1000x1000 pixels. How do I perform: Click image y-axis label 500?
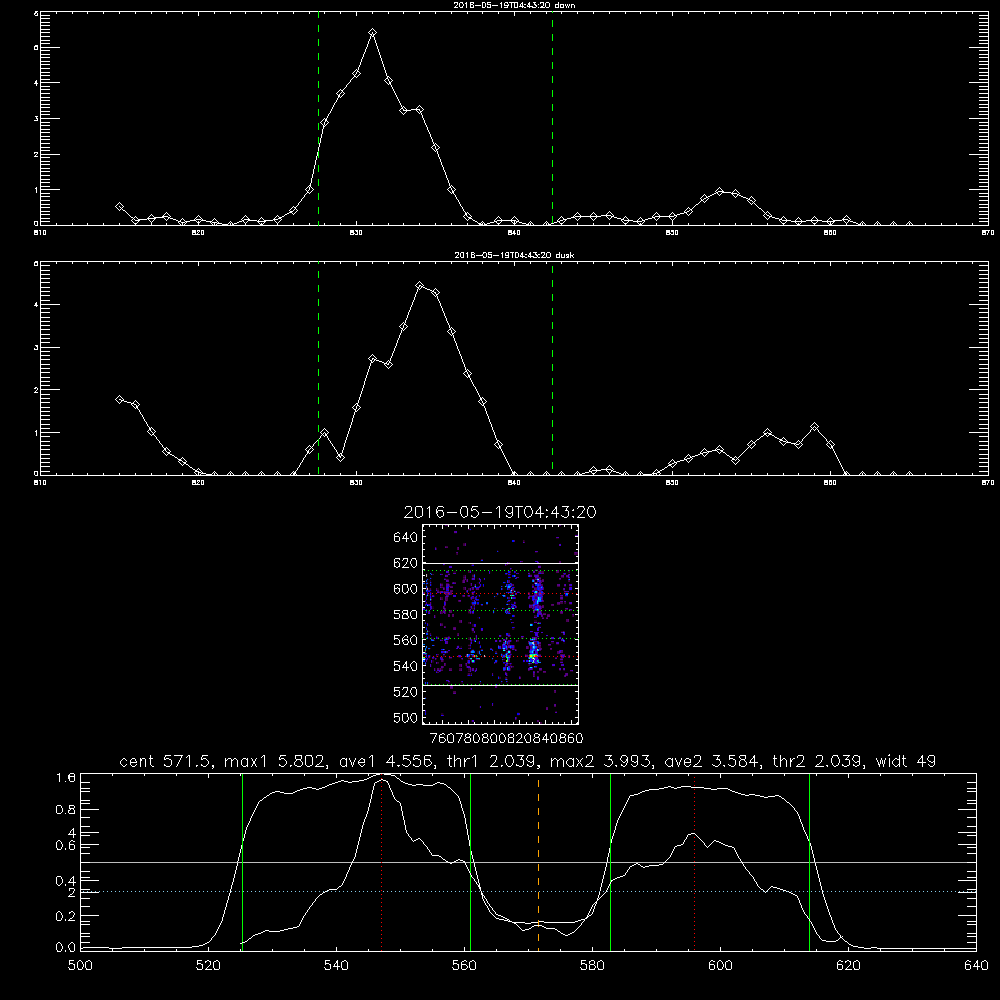click(x=406, y=717)
